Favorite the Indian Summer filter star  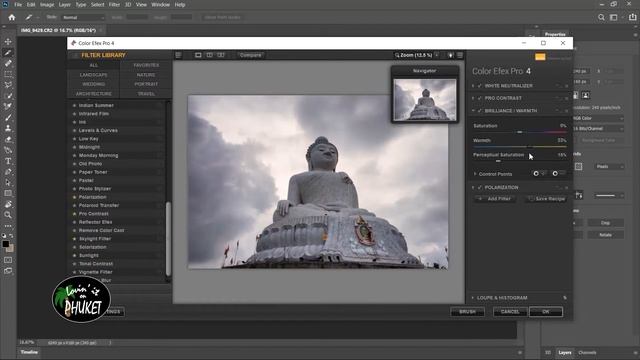tap(74, 105)
